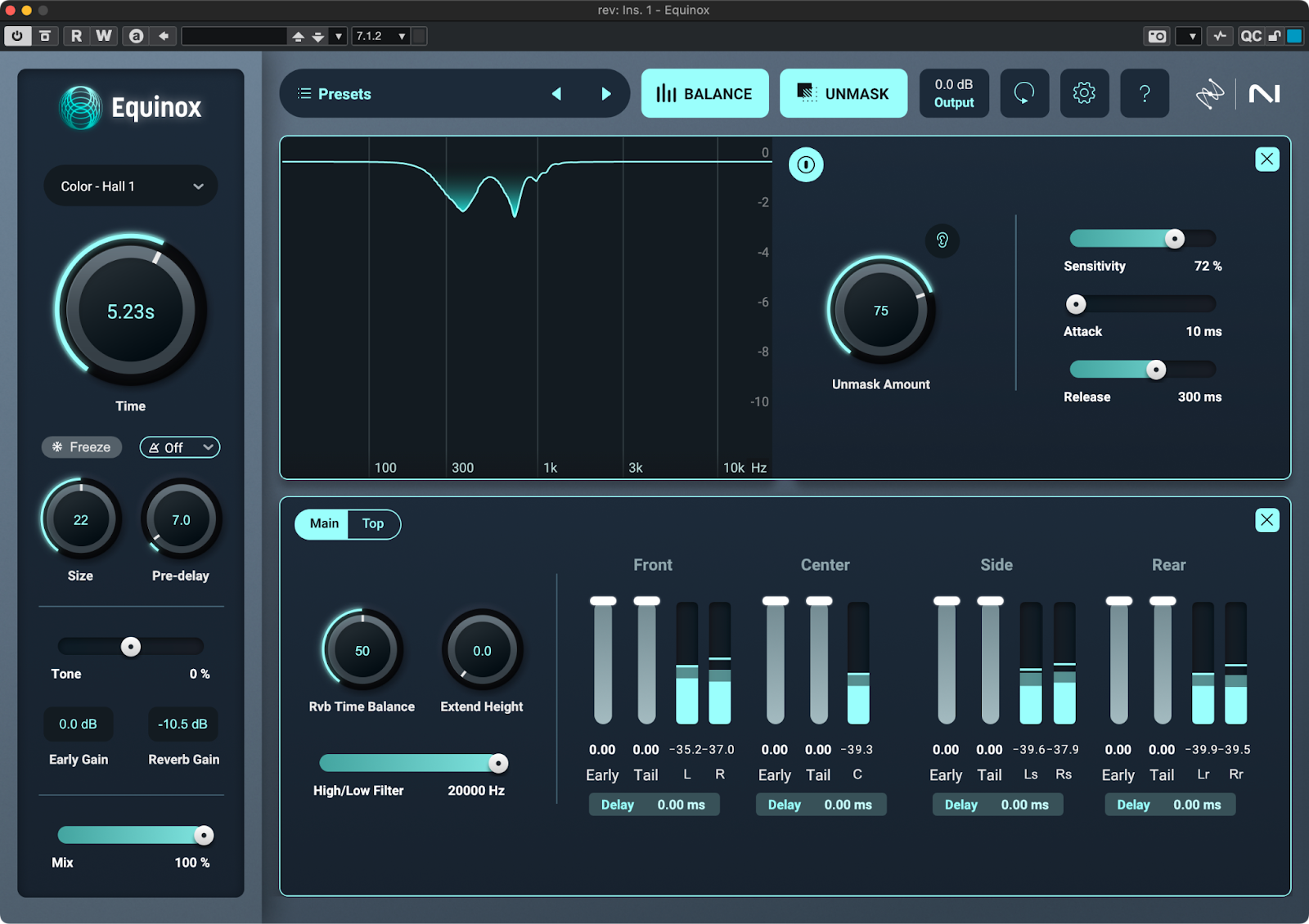
Task: Click the Sensitivity slider handle
Action: 1174,239
